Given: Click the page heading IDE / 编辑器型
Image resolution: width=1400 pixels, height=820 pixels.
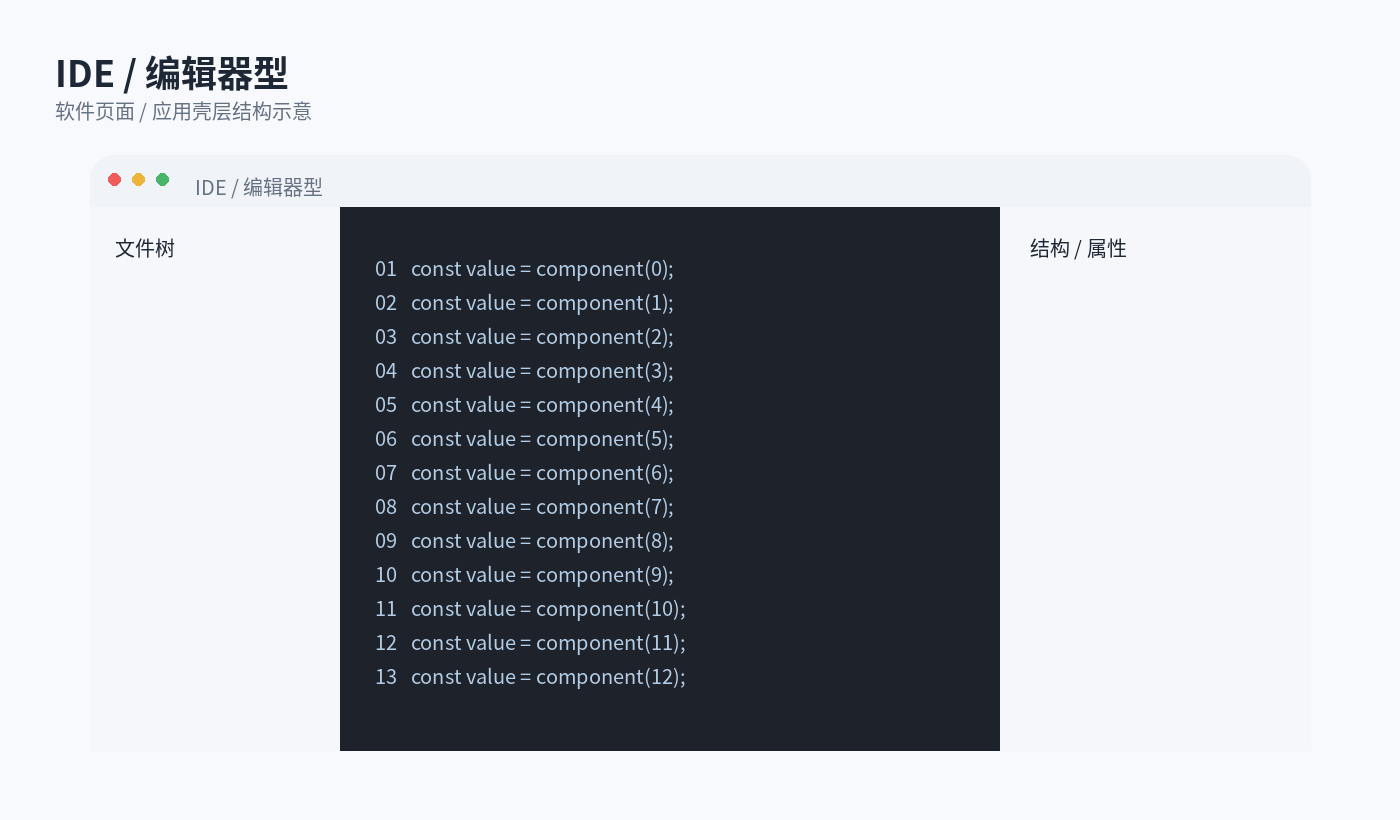Looking at the screenshot, I should tap(171, 74).
